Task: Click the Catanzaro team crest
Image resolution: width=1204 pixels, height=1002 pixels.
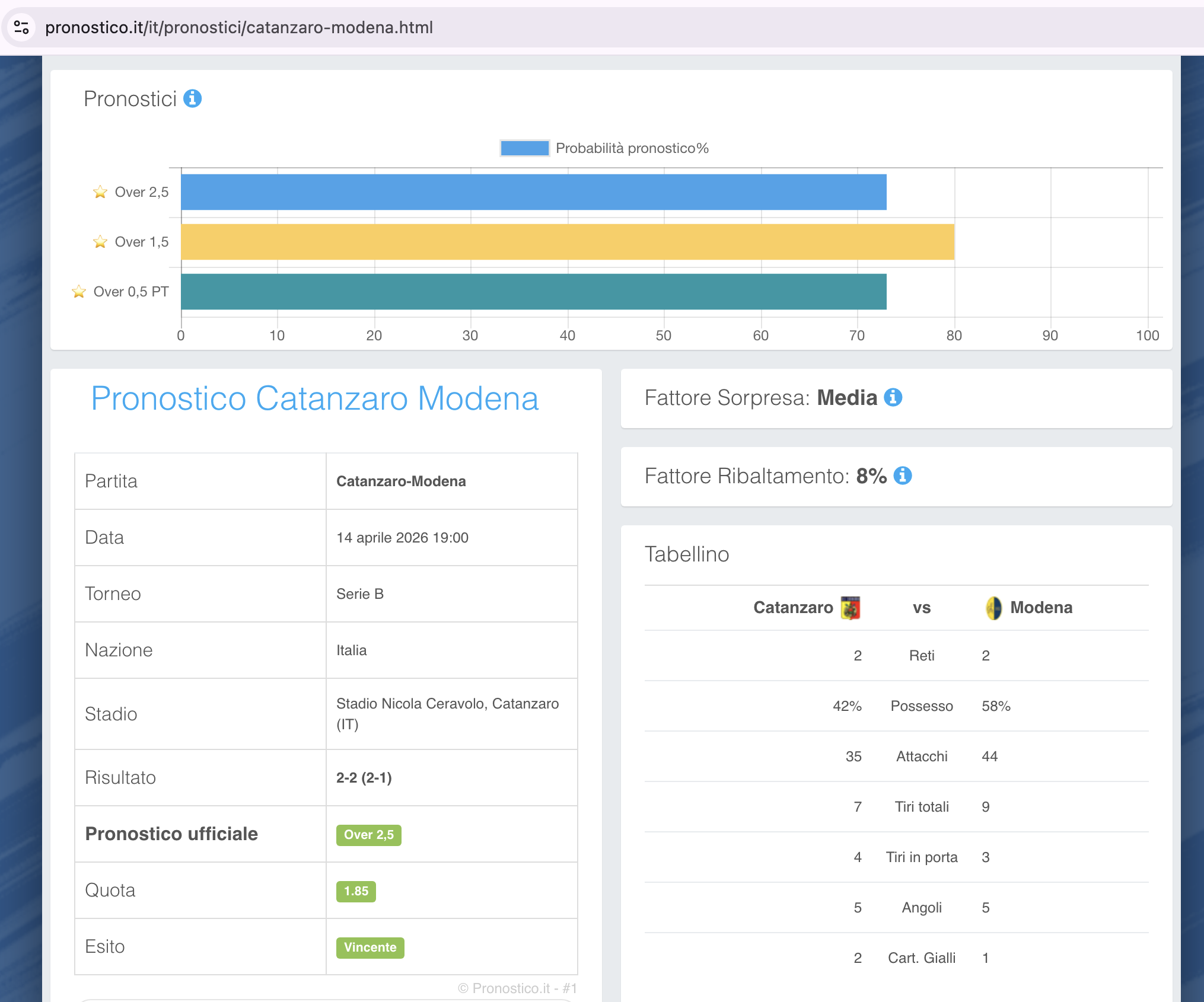Action: coord(851,608)
